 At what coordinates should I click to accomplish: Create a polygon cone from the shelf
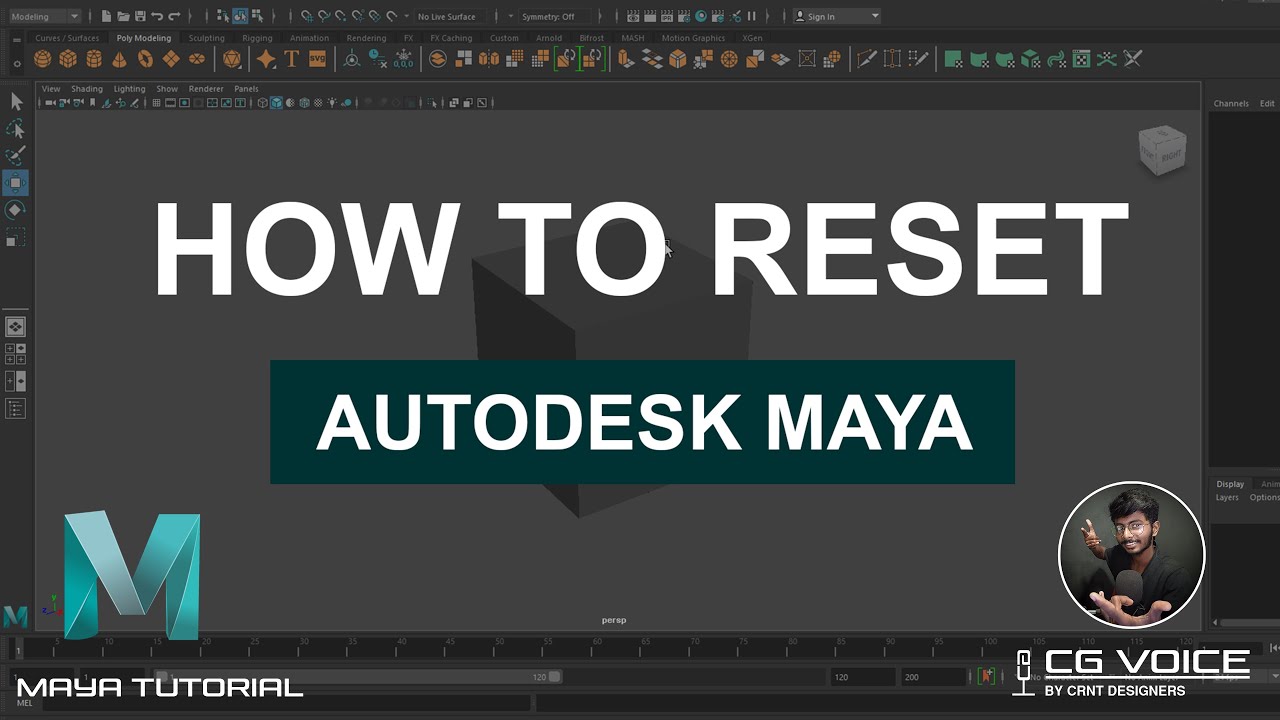[x=120, y=60]
